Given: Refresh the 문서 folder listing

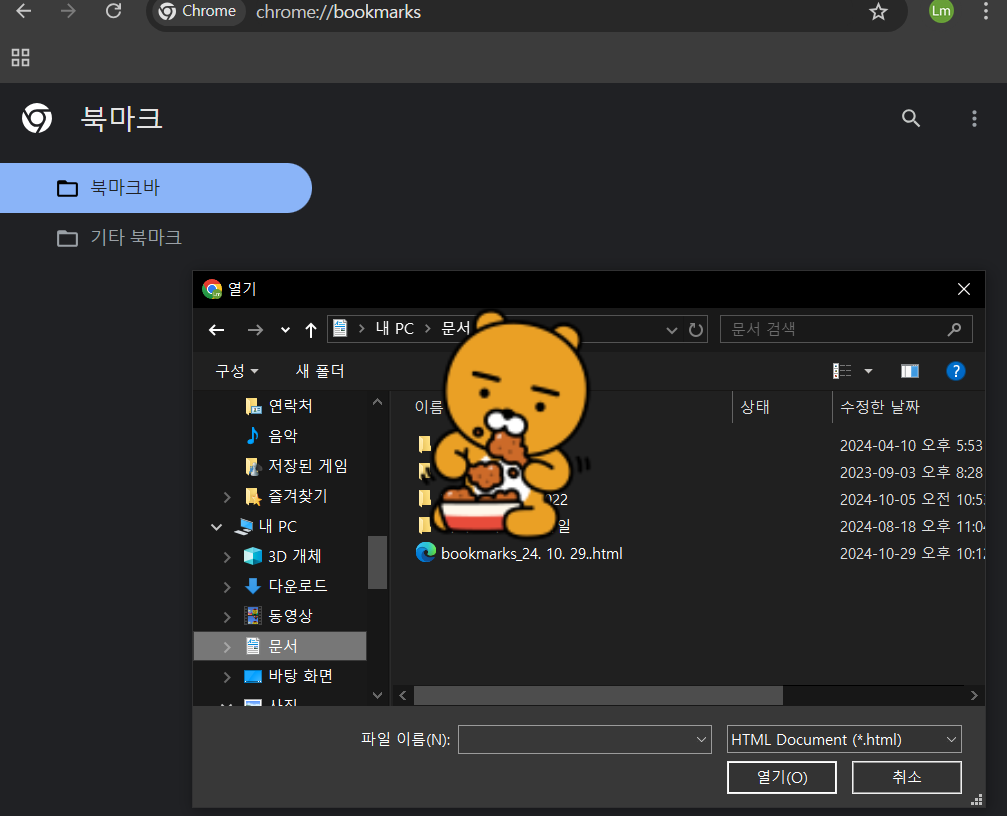Looking at the screenshot, I should (x=696, y=330).
